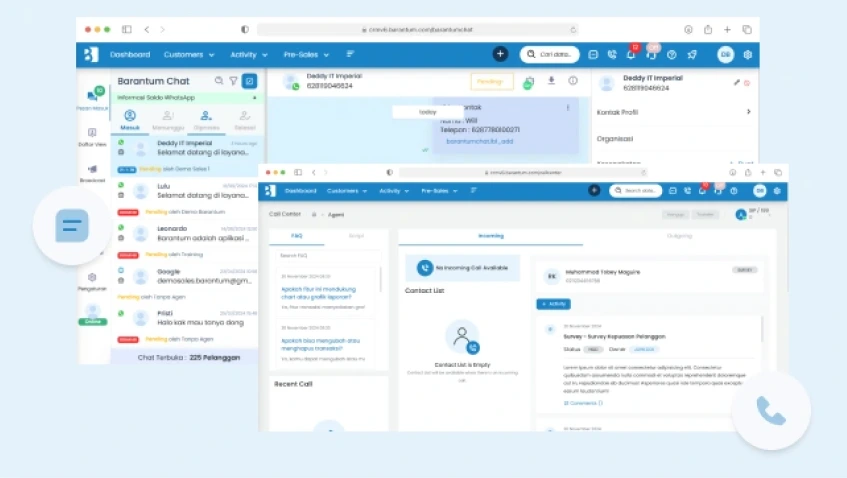Select the Menunggu chat tab
Screen dimensions: 847x478
click(168, 120)
